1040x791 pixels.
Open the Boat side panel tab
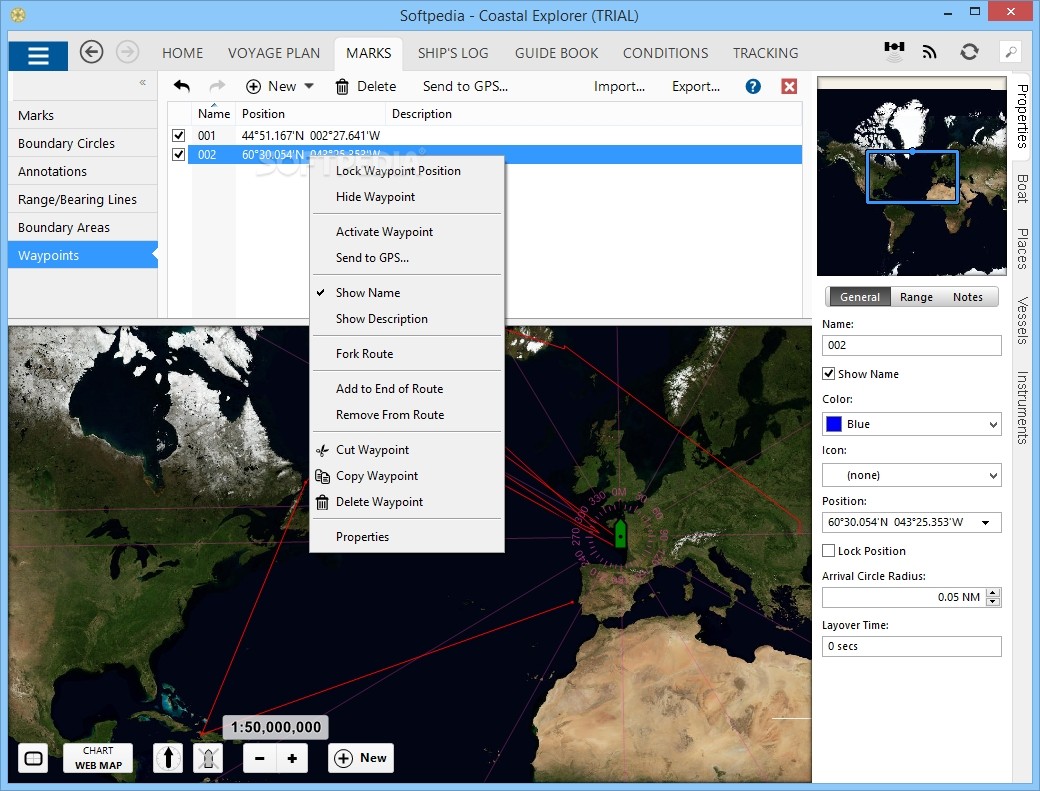(x=1023, y=188)
